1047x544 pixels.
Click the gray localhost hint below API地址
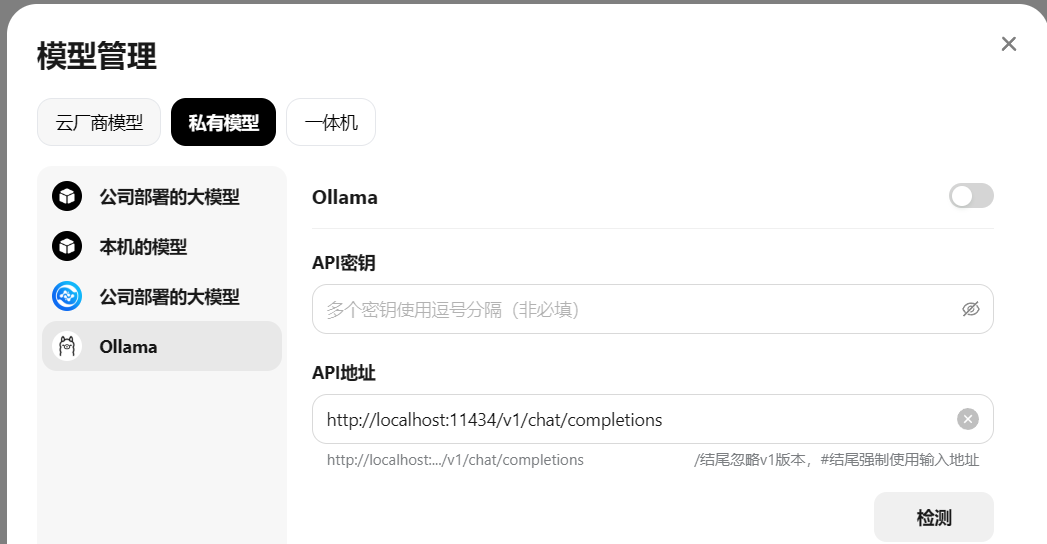tap(455, 460)
